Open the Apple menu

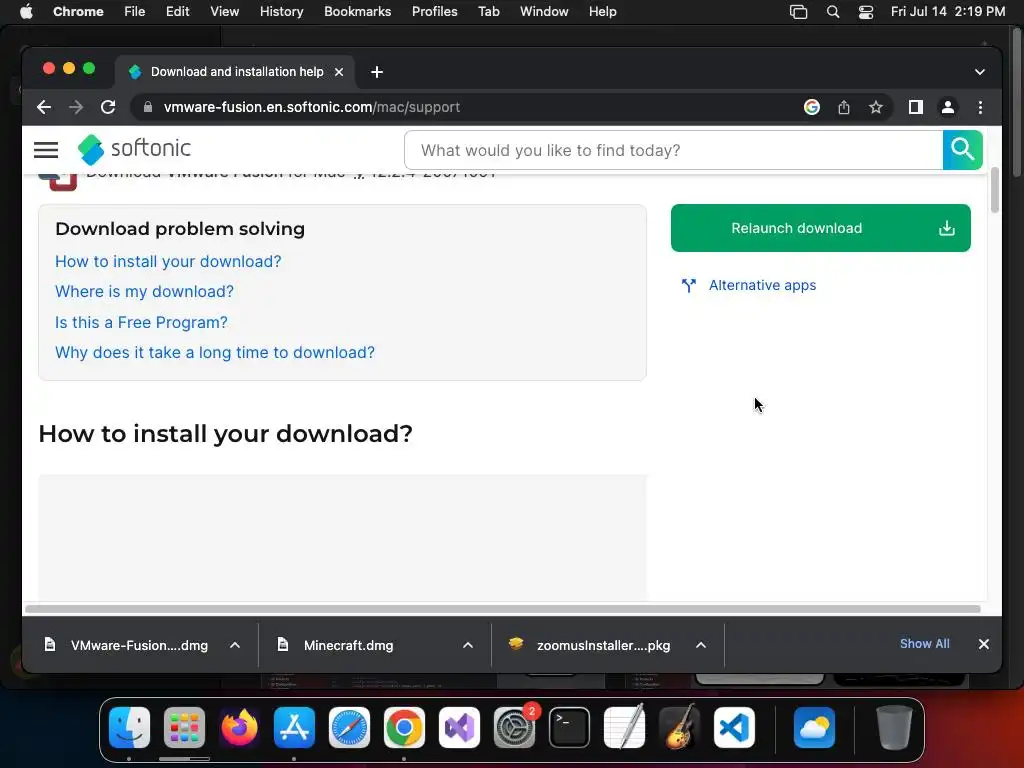(26, 12)
